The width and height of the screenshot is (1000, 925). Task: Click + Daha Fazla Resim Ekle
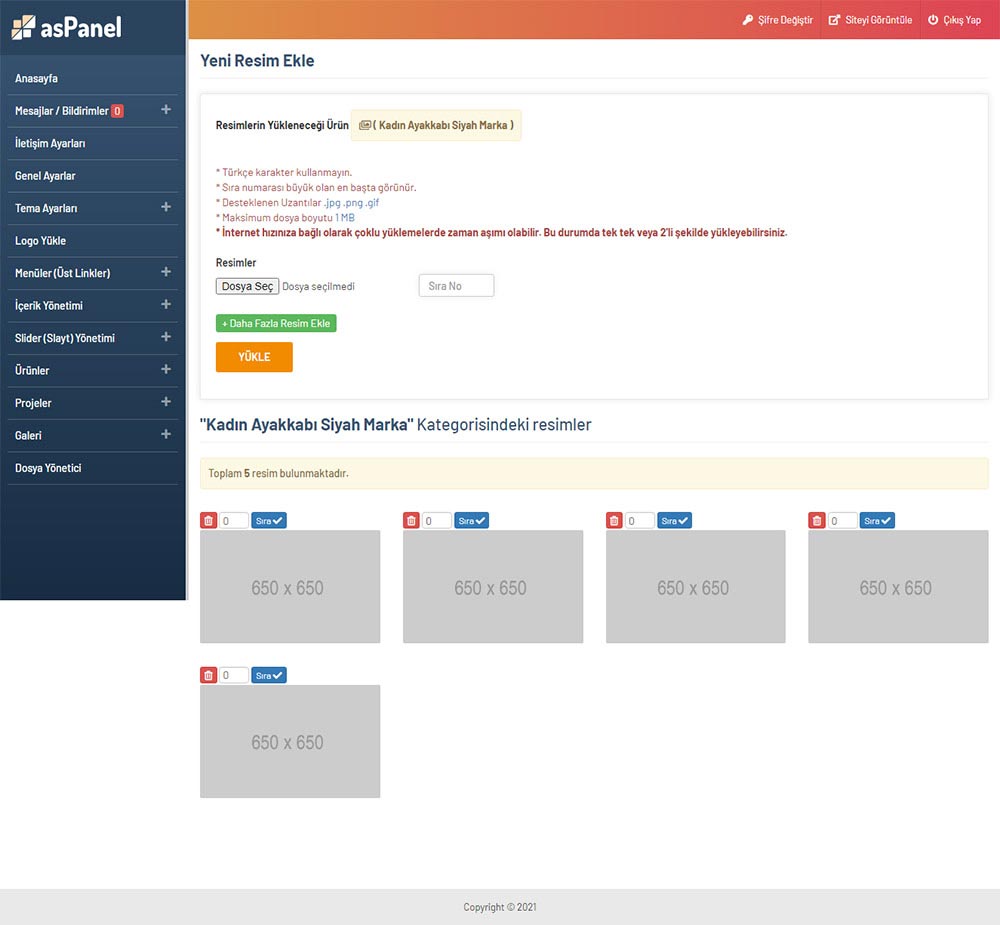point(276,324)
